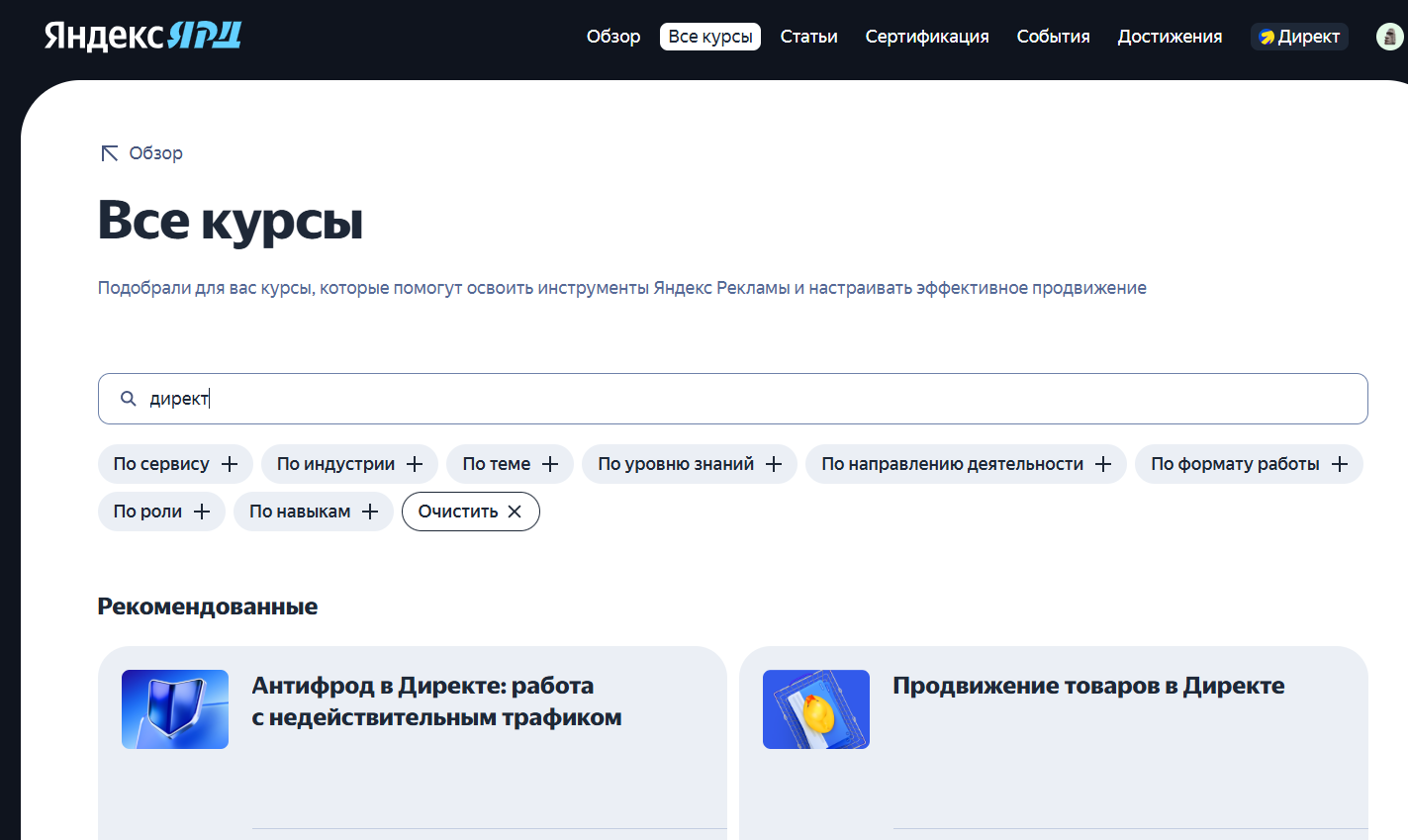
Task: Click the Яндекс Ads logo
Action: click(x=143, y=37)
